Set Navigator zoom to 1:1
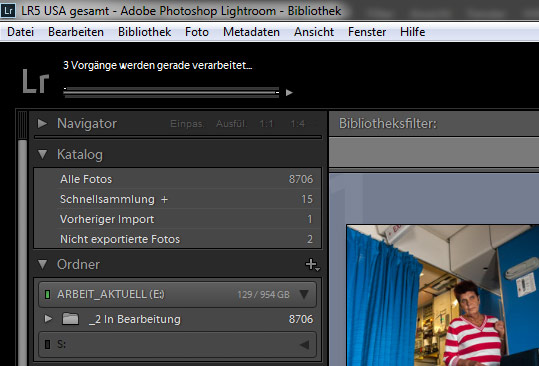 point(266,124)
